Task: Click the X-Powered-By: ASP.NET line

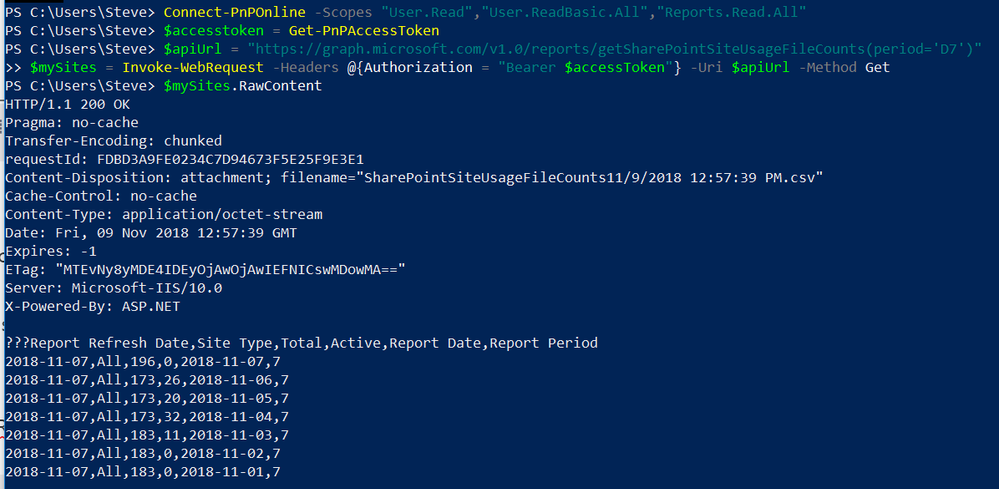Action: 92,306
